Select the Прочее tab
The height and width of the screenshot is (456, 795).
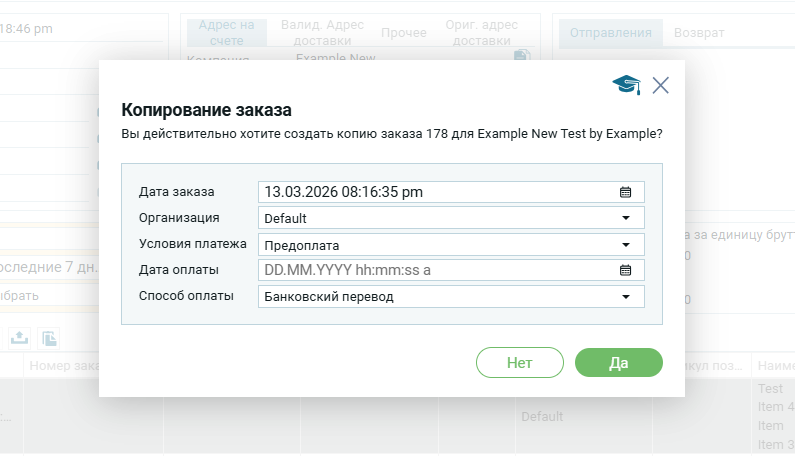click(x=403, y=33)
